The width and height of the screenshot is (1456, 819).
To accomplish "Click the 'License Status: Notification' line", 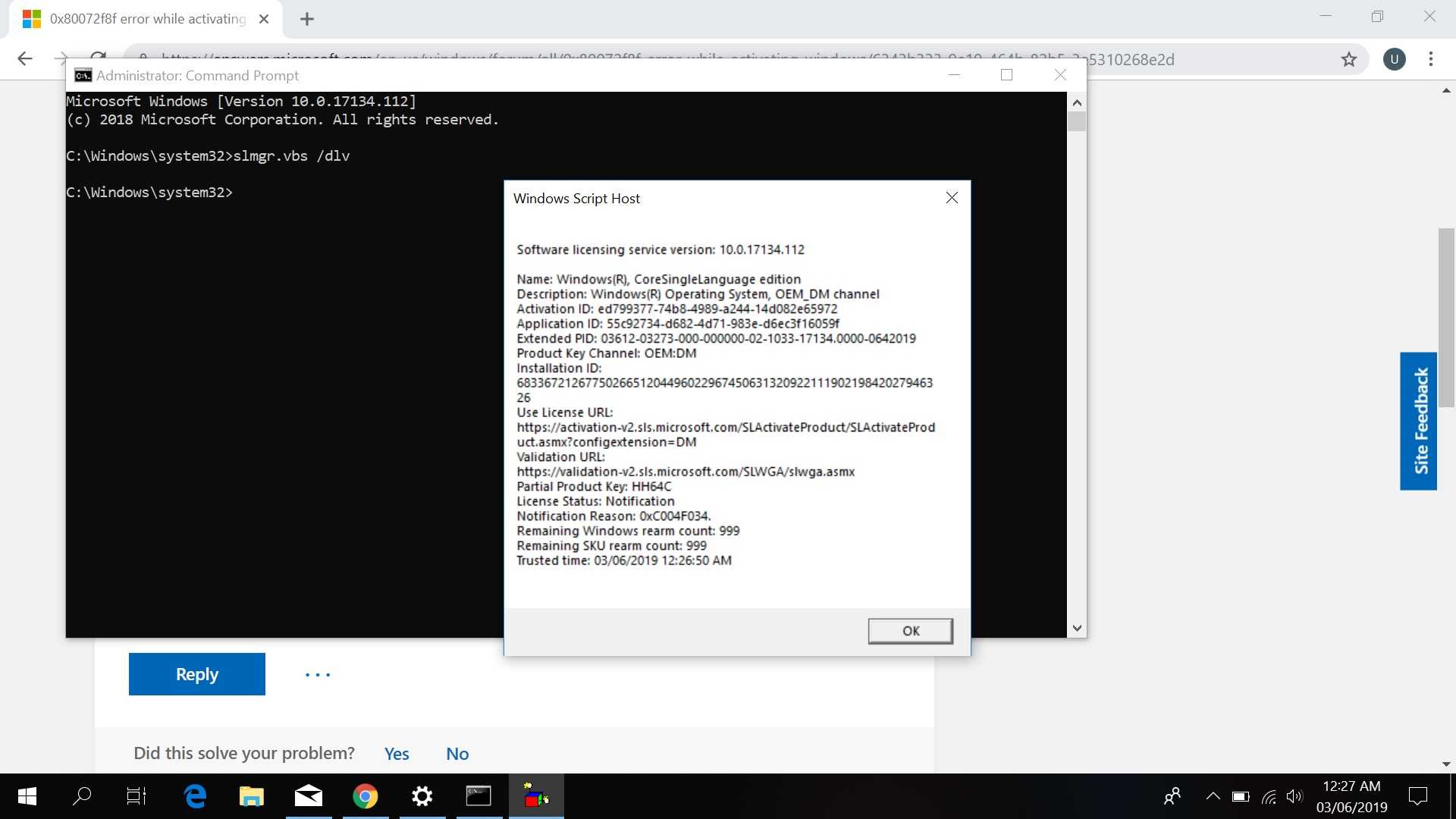I will point(595,501).
